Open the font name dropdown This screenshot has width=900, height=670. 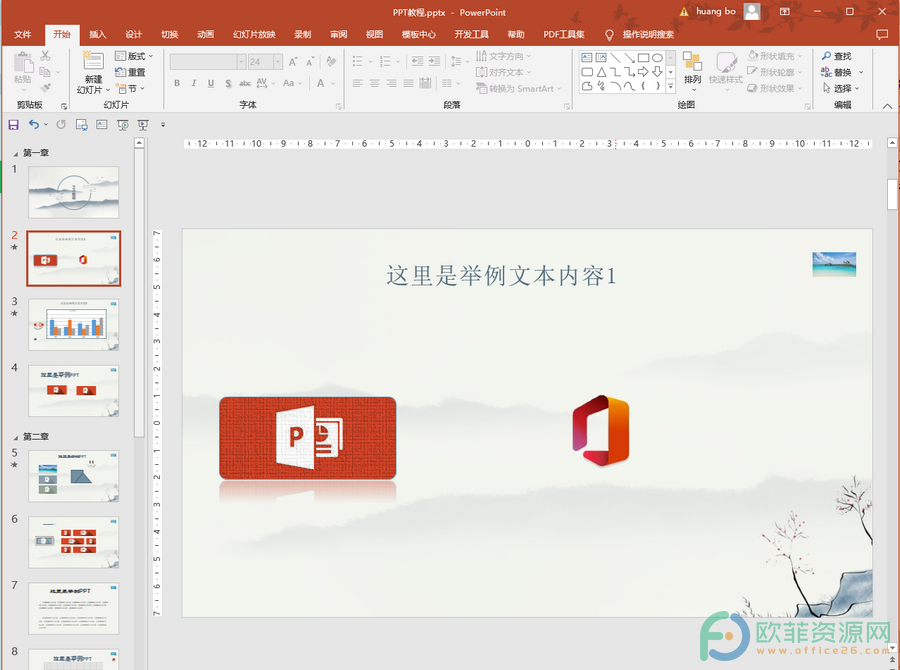click(x=242, y=61)
